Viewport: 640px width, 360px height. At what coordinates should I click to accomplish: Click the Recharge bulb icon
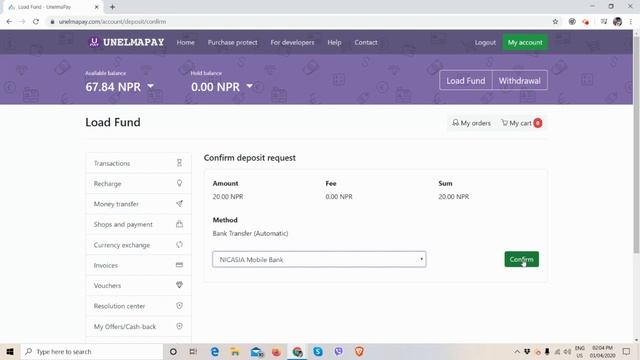click(179, 183)
